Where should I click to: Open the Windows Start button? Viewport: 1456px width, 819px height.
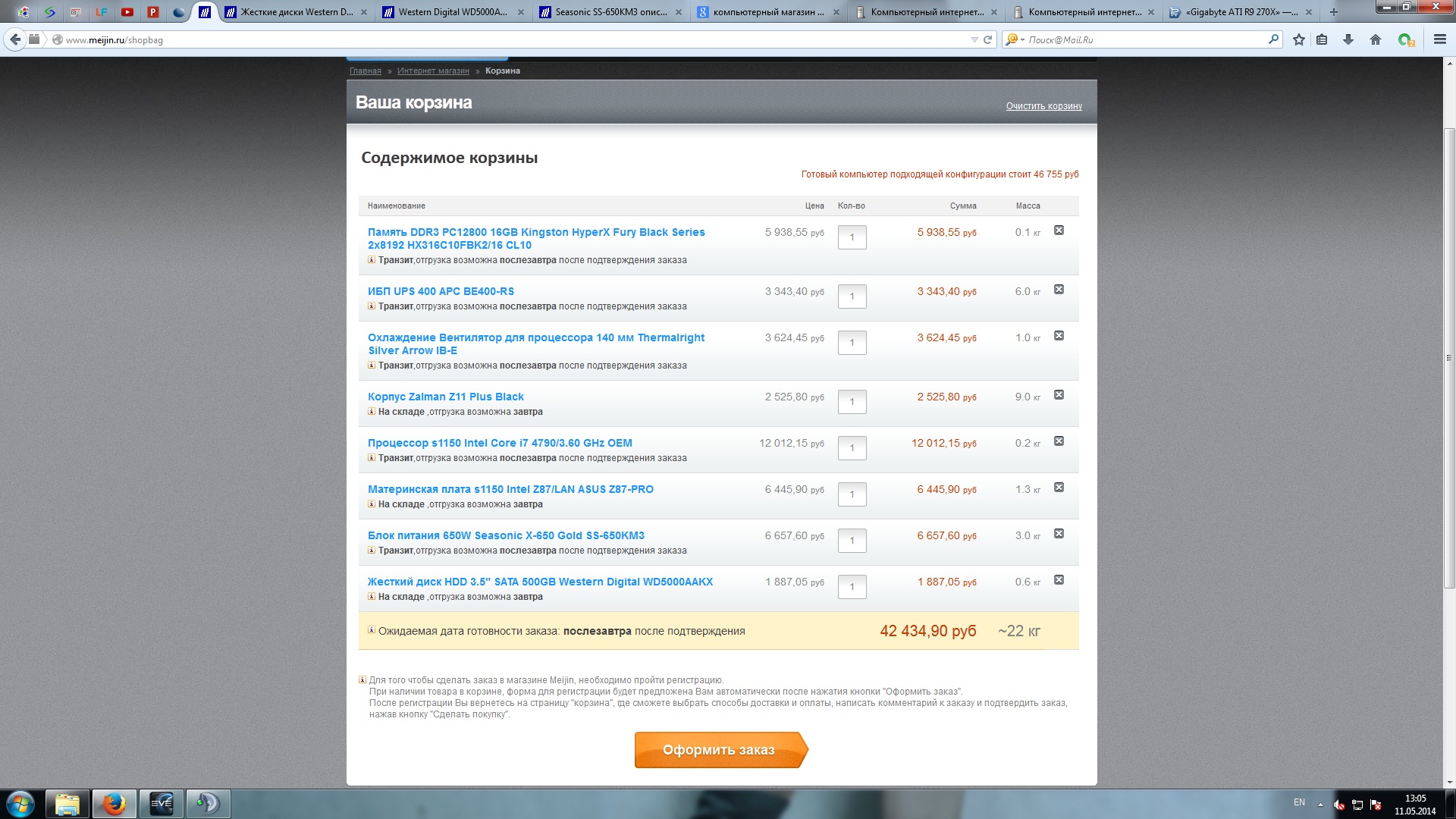point(20,804)
